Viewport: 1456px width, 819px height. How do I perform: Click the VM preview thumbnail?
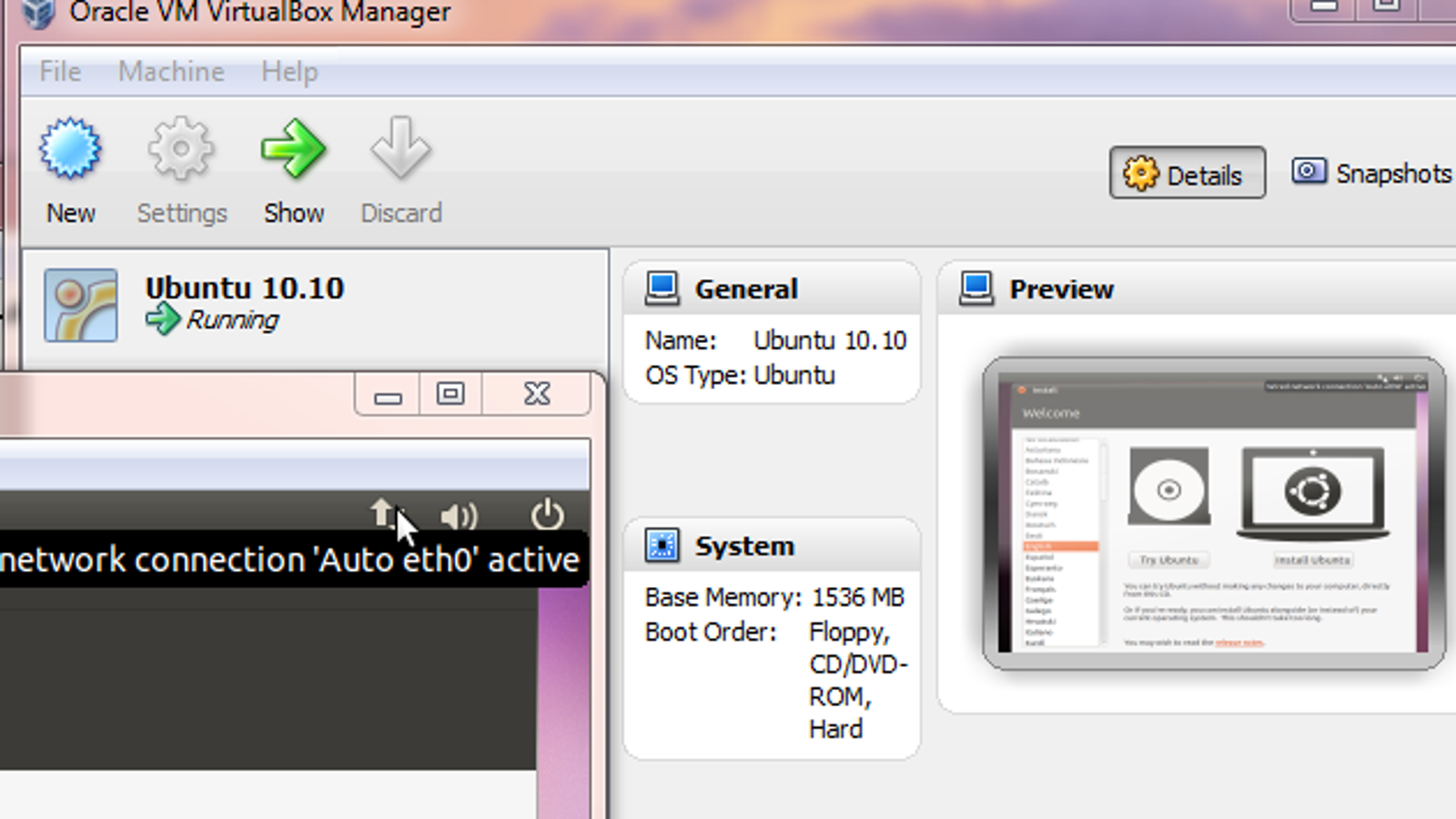(x=1213, y=513)
